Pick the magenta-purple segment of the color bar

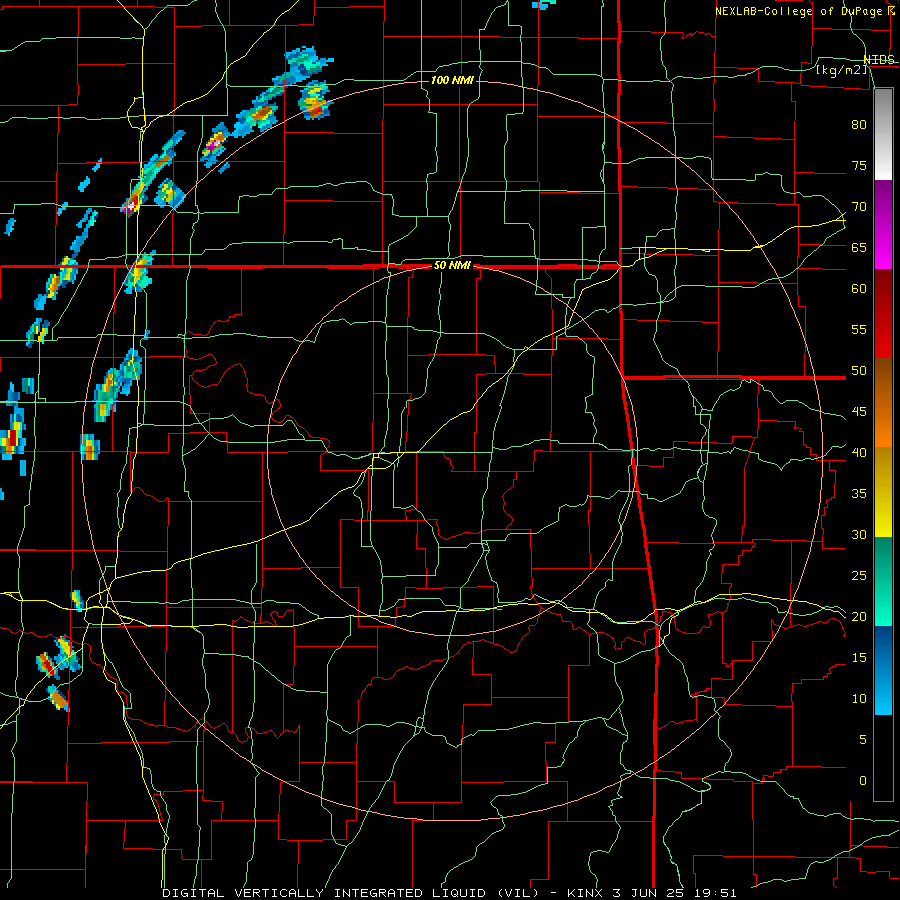coord(883,225)
